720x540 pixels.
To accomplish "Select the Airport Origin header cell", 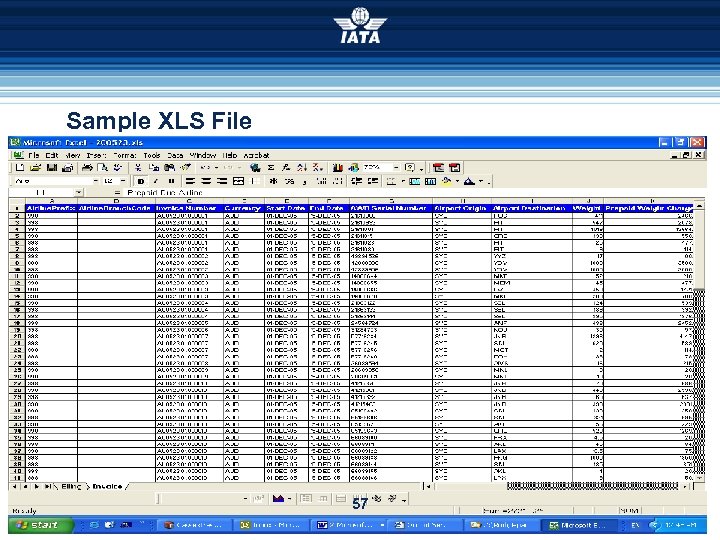I will [461, 208].
